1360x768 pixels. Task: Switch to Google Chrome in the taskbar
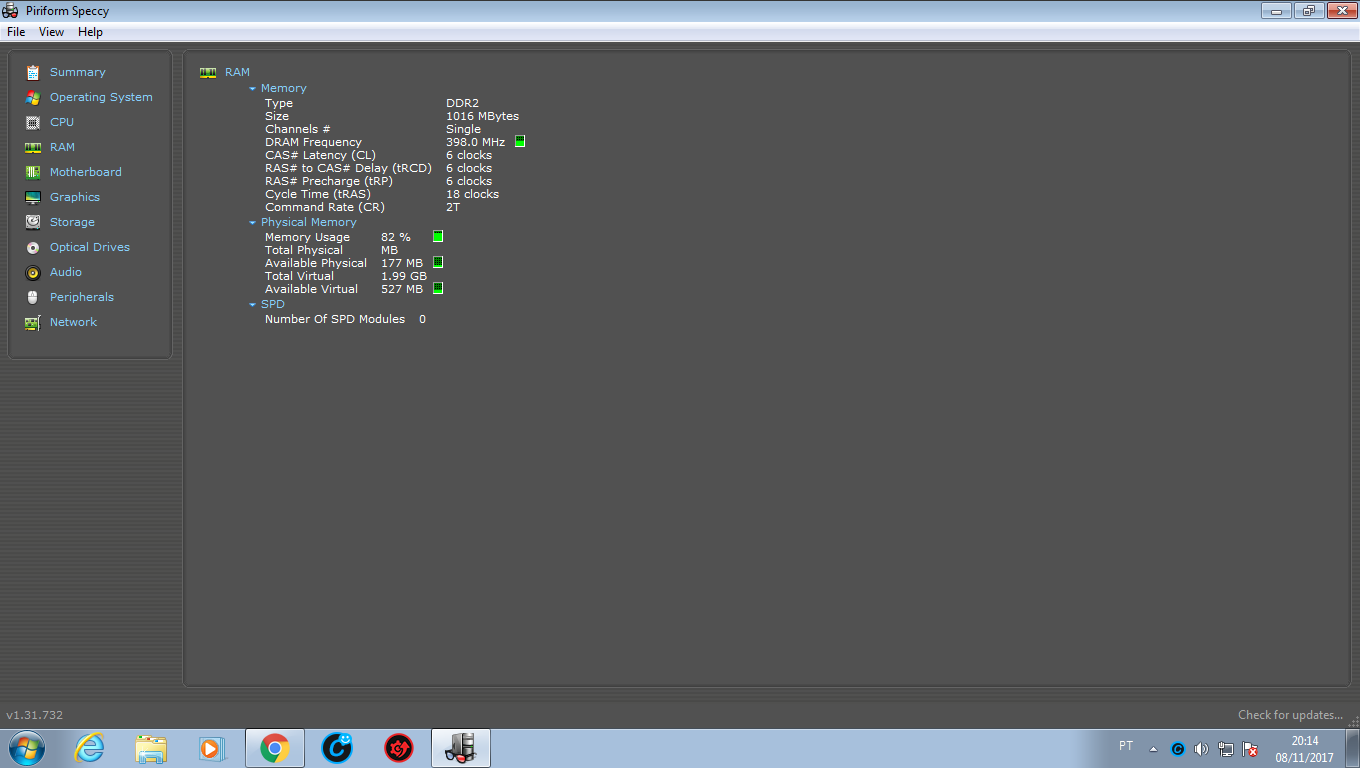point(275,747)
